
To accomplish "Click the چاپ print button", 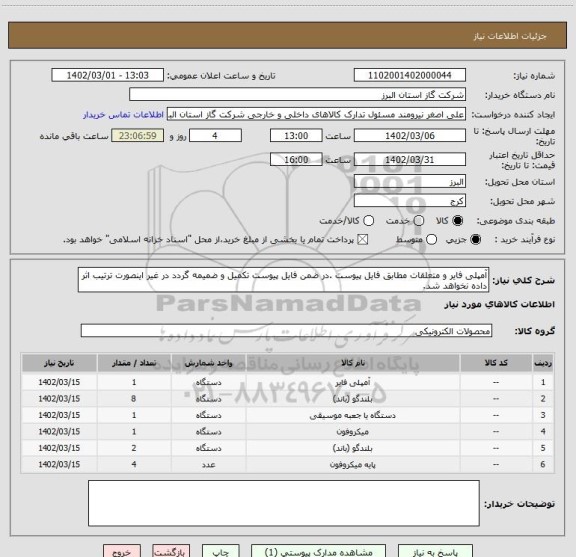I will point(221,552).
